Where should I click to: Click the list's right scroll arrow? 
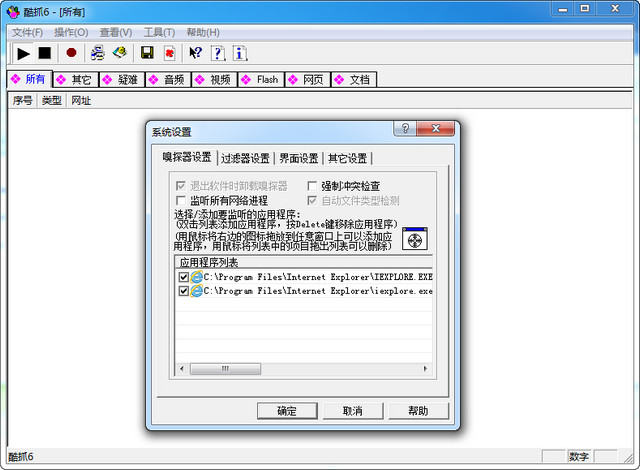click(425, 369)
